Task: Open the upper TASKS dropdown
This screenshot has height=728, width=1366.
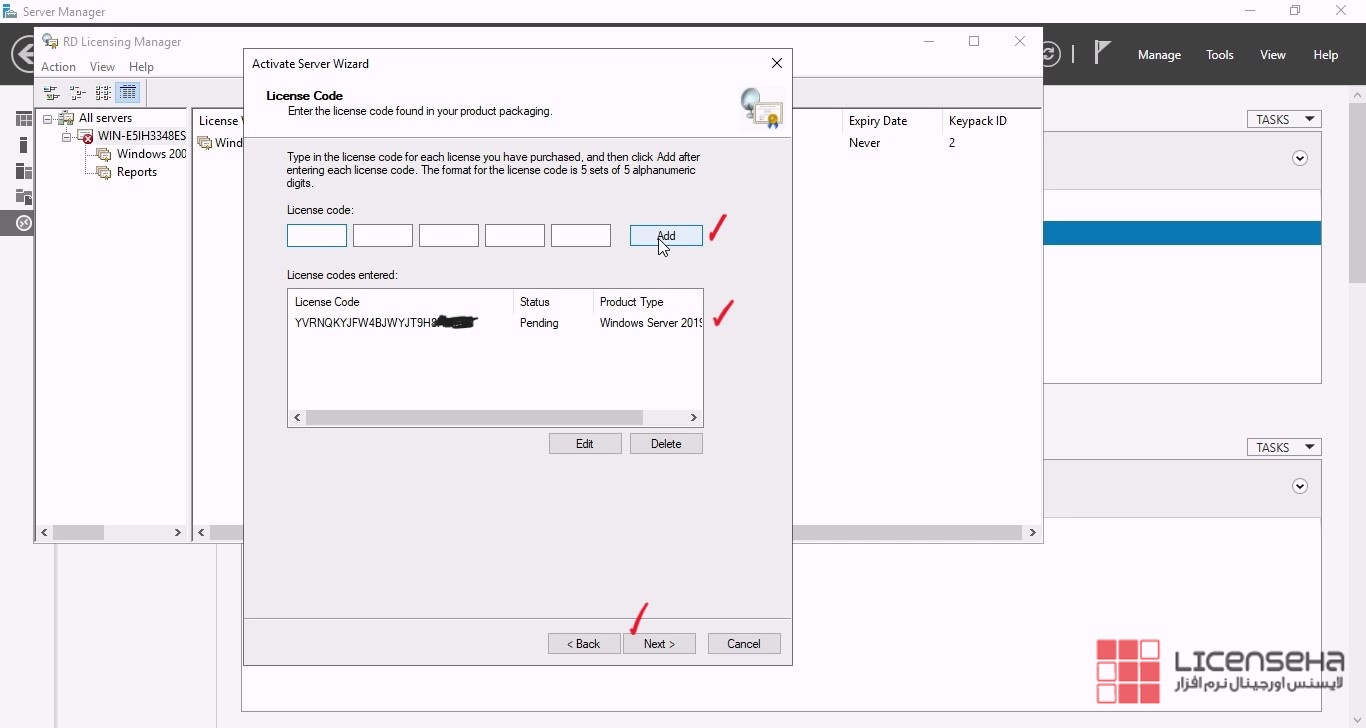Action: (x=1284, y=119)
